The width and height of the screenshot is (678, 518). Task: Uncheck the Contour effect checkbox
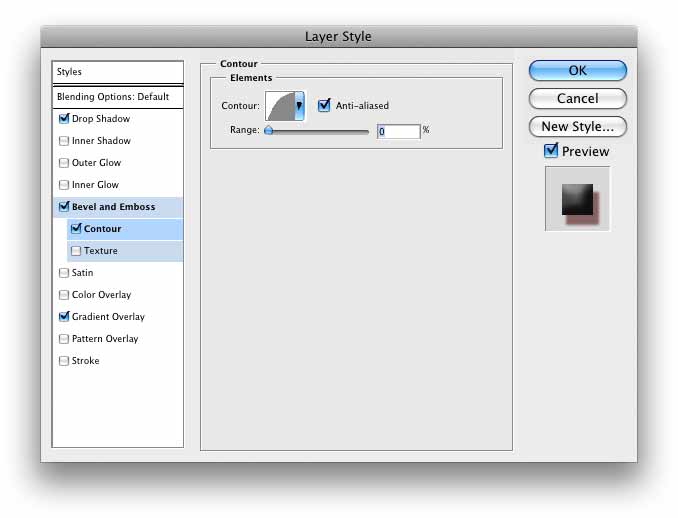76,228
